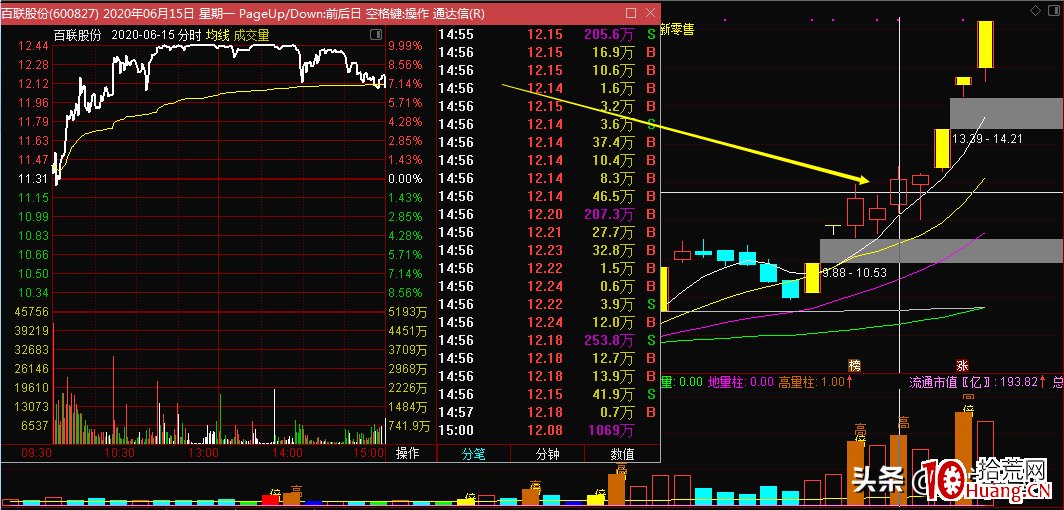Select the 253.8万 volume entry

click(x=609, y=340)
